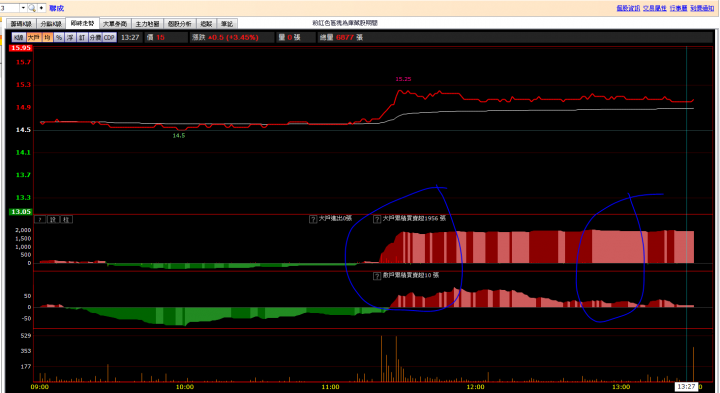Click the 15.25 intraday high label
This screenshot has width=720, height=393.
[x=404, y=79]
